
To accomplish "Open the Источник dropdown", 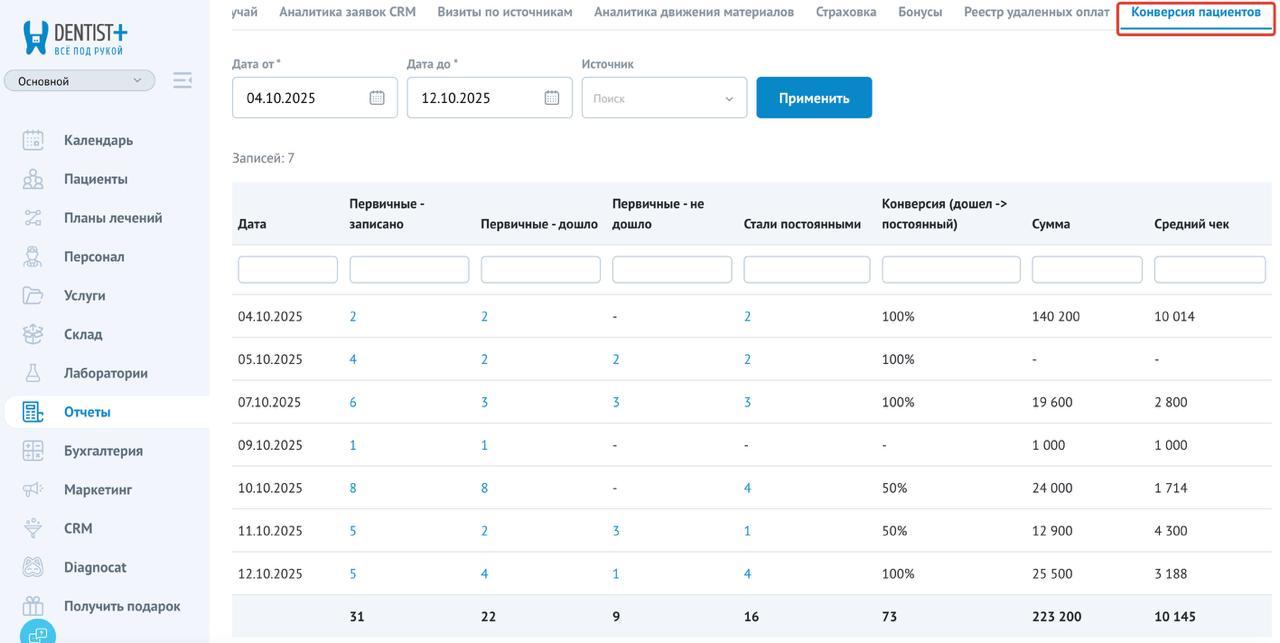I will [663, 97].
